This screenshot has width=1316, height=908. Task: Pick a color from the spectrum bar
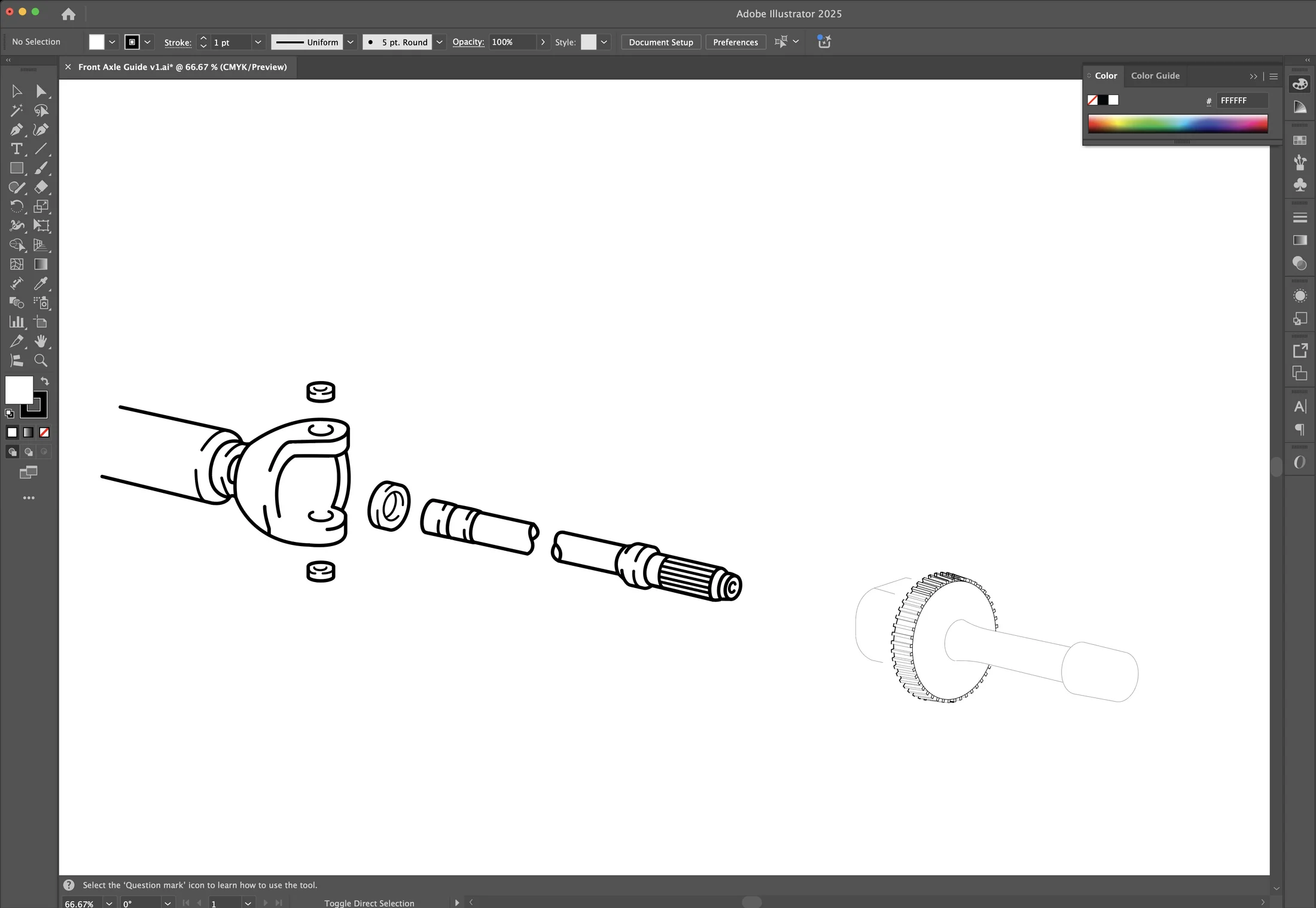point(1177,124)
